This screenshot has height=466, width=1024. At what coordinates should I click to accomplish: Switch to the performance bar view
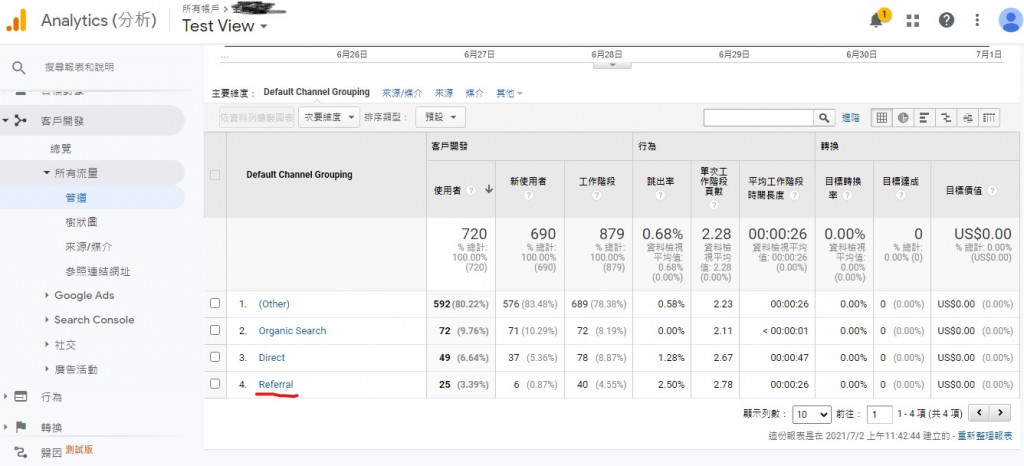pos(924,118)
